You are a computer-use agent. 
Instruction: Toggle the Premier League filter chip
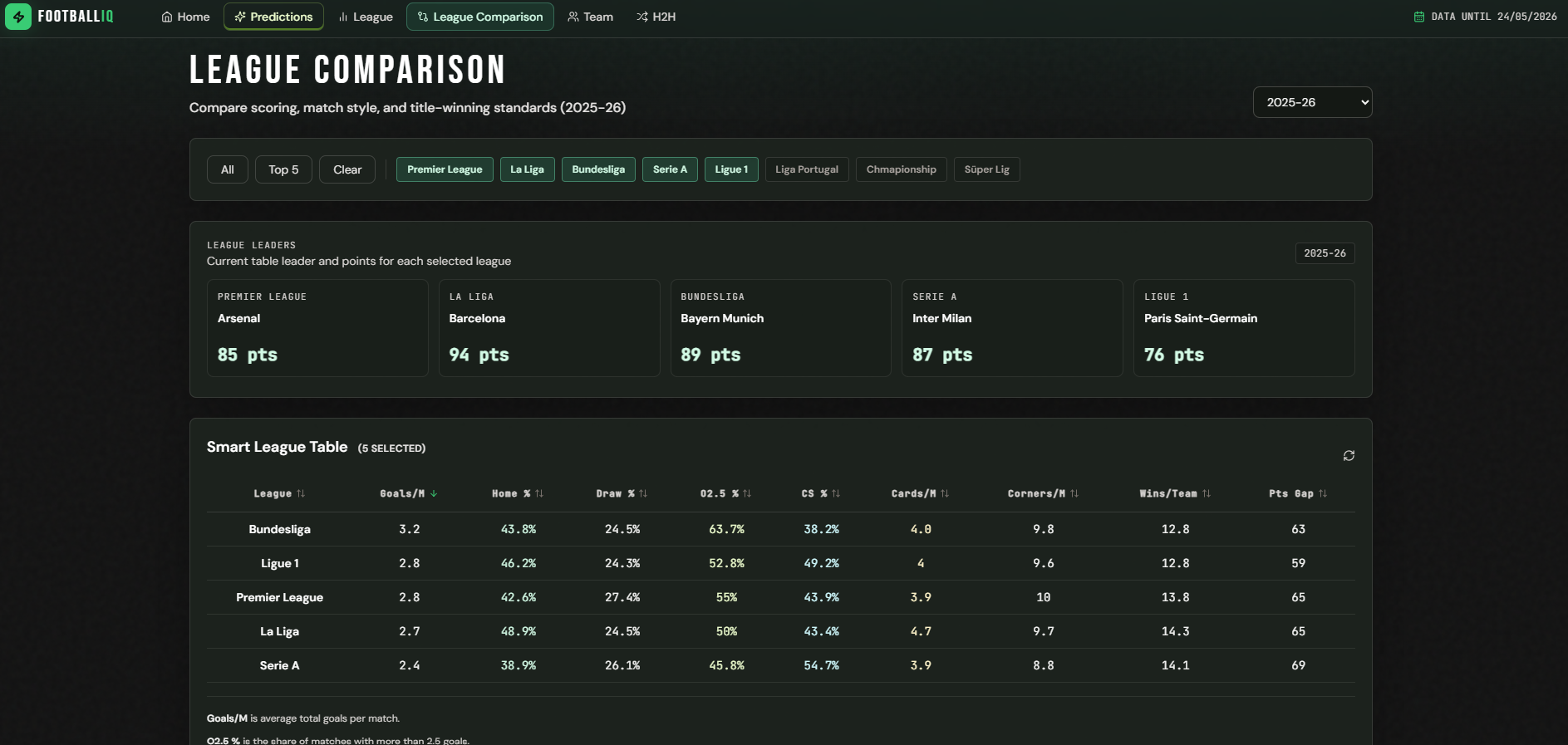pyautogui.click(x=445, y=169)
